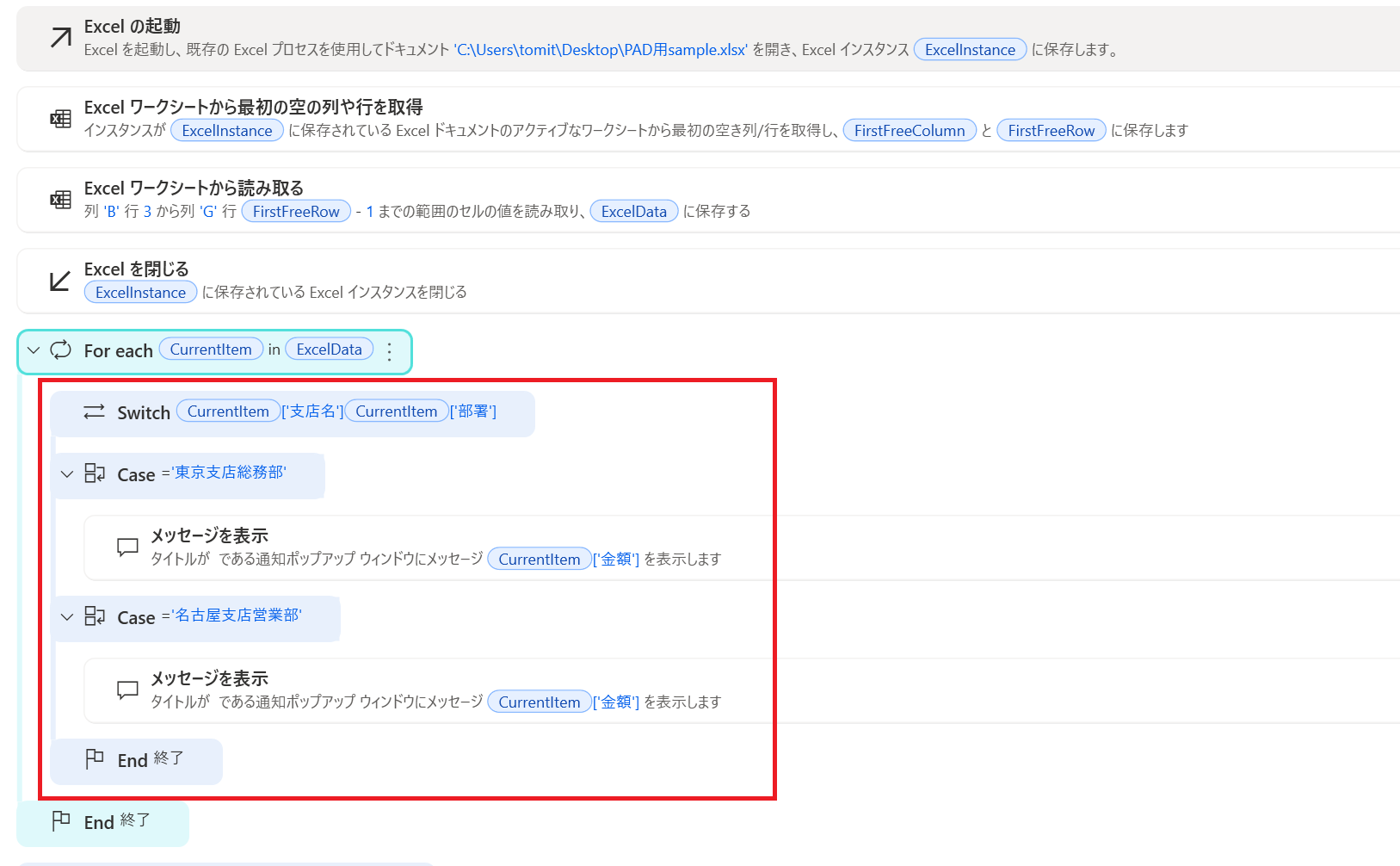1400x866 pixels.
Task: Click column 'G' value in the read action
Action: click(208, 211)
